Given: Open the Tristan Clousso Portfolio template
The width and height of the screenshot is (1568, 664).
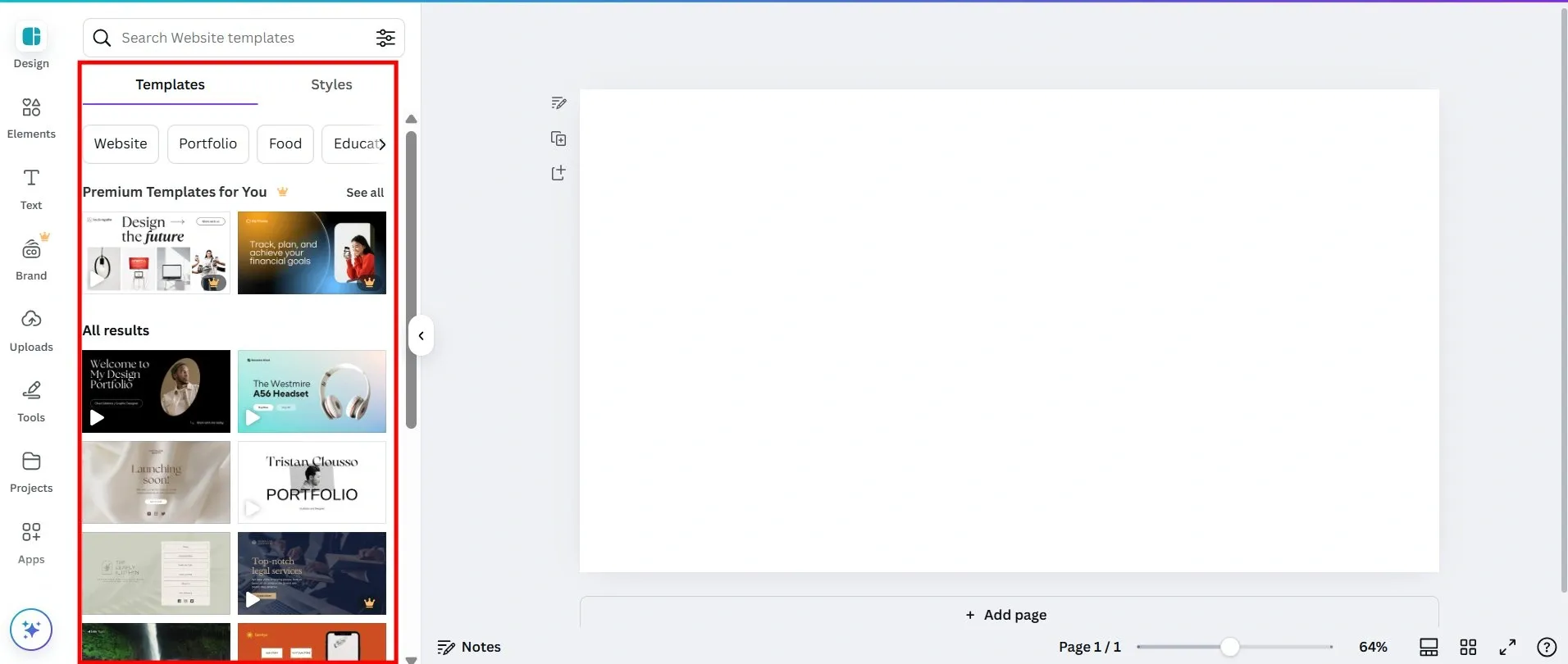Looking at the screenshot, I should coord(312,482).
